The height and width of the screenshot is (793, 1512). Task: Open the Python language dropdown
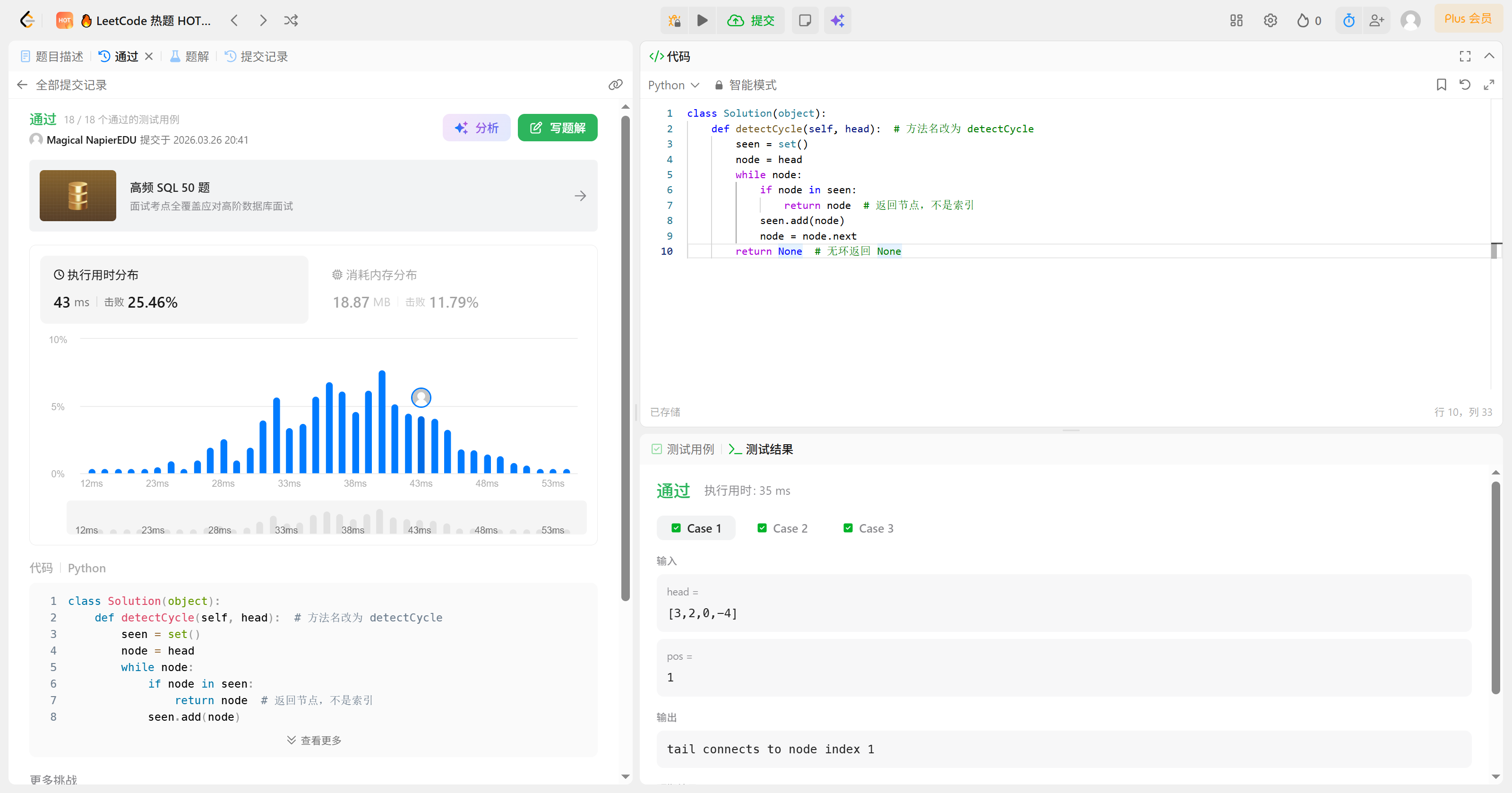(x=673, y=85)
